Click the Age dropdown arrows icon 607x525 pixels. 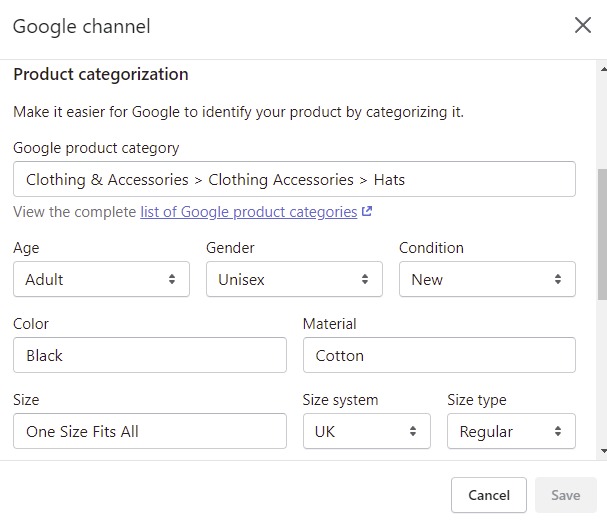click(172, 279)
